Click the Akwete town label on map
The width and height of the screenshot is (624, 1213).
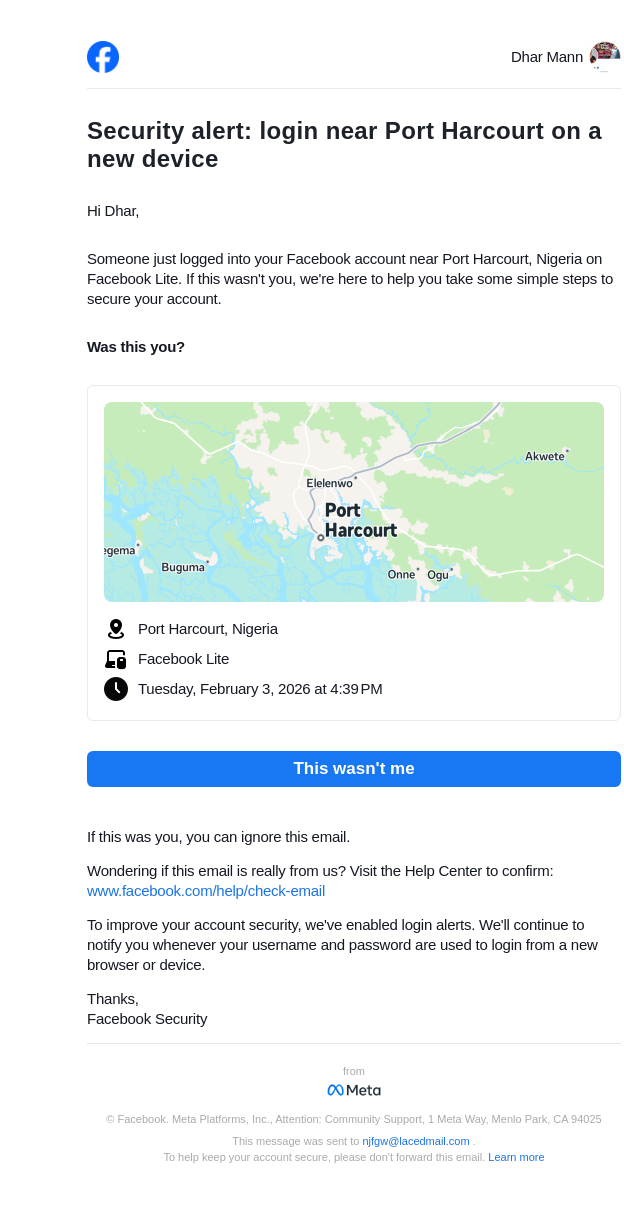[545, 457]
